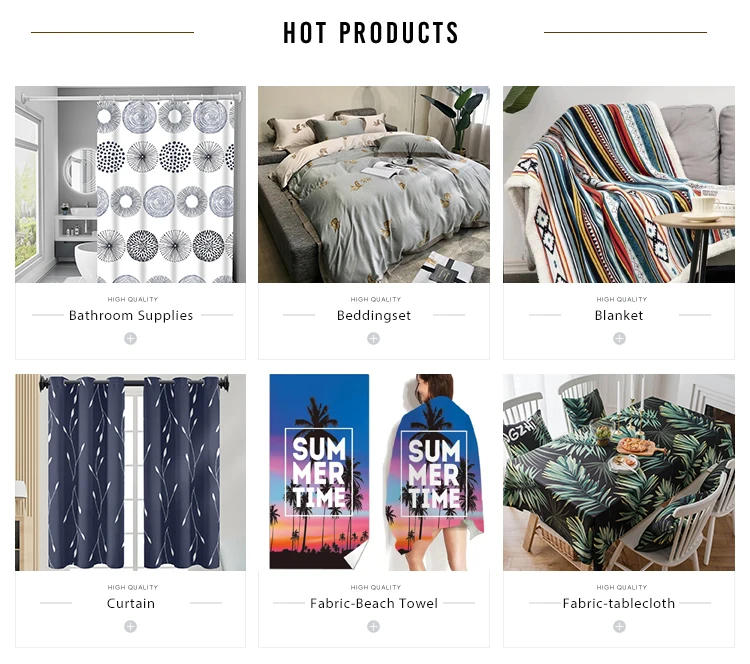Image resolution: width=750 pixels, height=664 pixels.
Task: View the shower curtain product image
Action: pyautogui.click(x=131, y=185)
